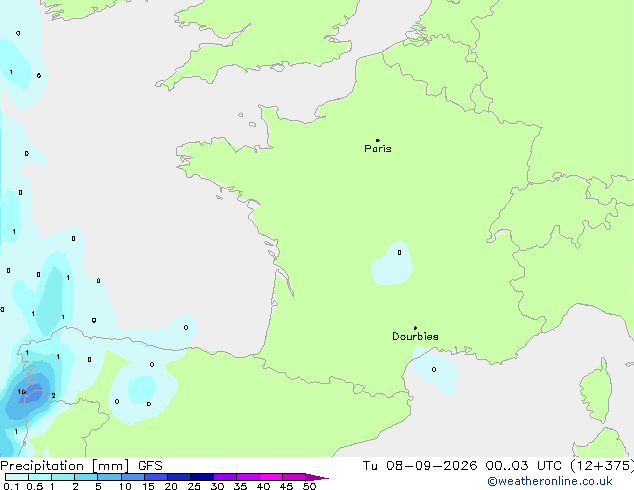Click the Tu 08-09-2026 forecast date text
634x490 pixels.
[421, 466]
